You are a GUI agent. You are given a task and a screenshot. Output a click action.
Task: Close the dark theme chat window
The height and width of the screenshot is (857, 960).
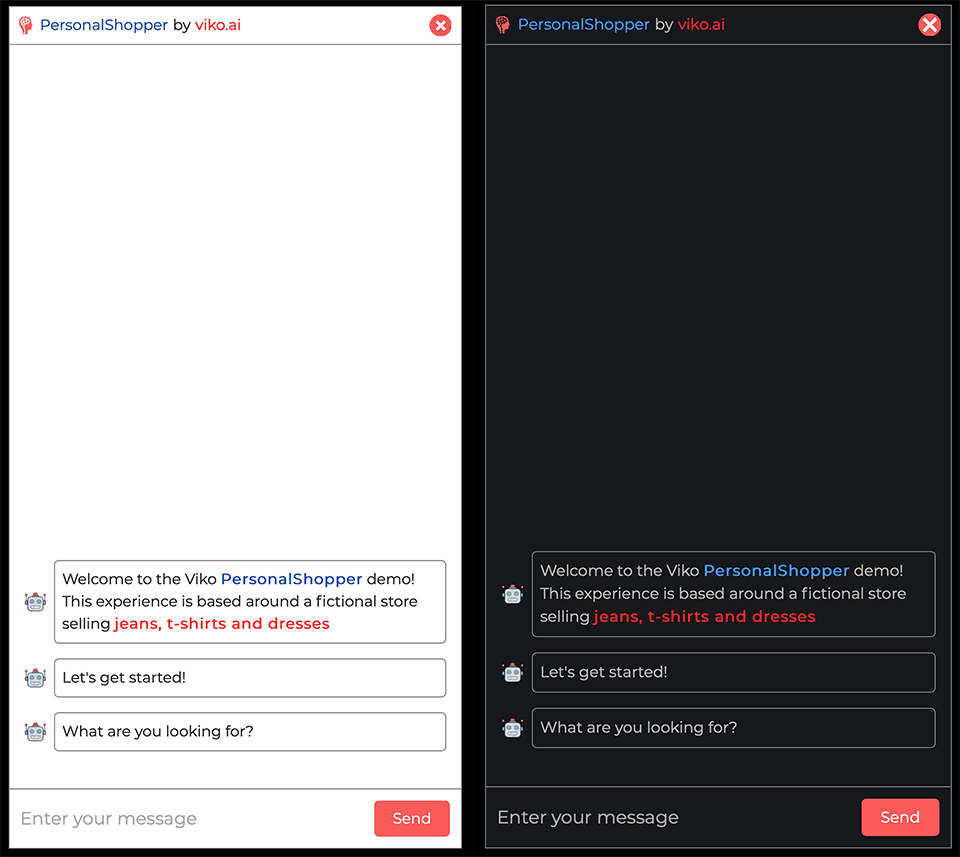929,25
